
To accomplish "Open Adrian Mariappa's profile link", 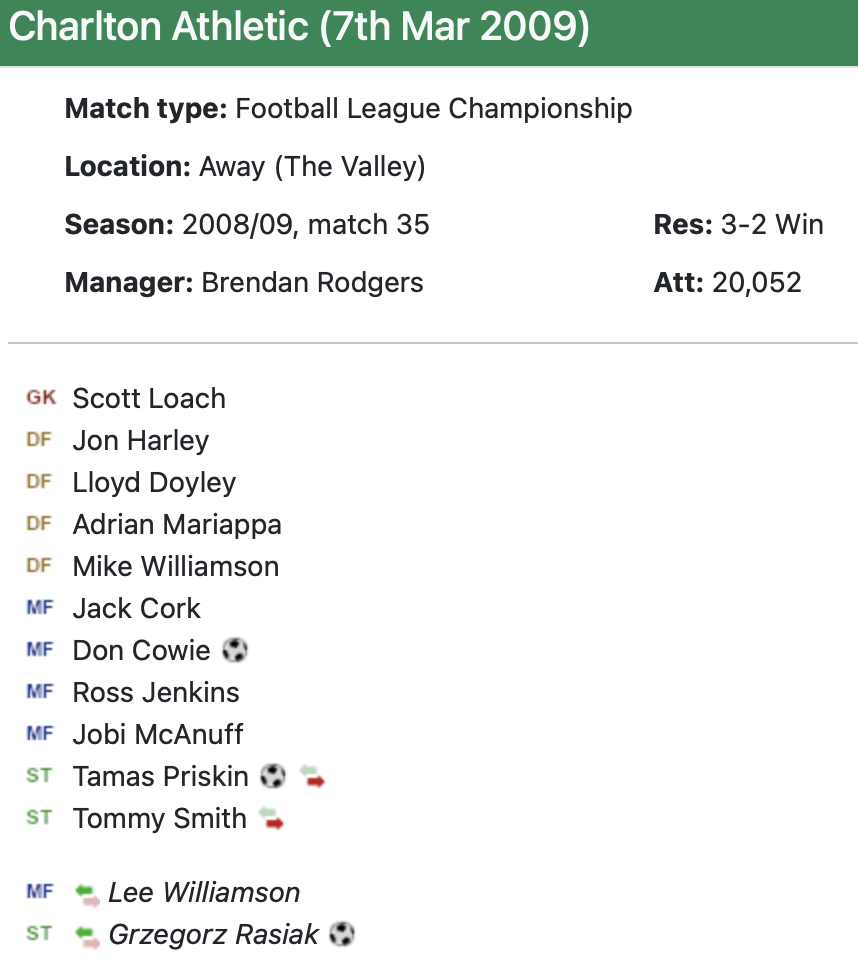I will [x=177, y=525].
